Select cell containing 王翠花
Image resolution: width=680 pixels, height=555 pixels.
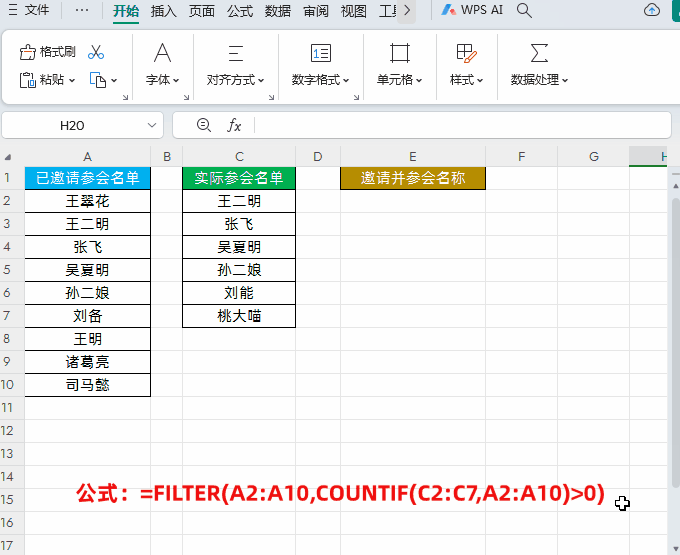(88, 201)
